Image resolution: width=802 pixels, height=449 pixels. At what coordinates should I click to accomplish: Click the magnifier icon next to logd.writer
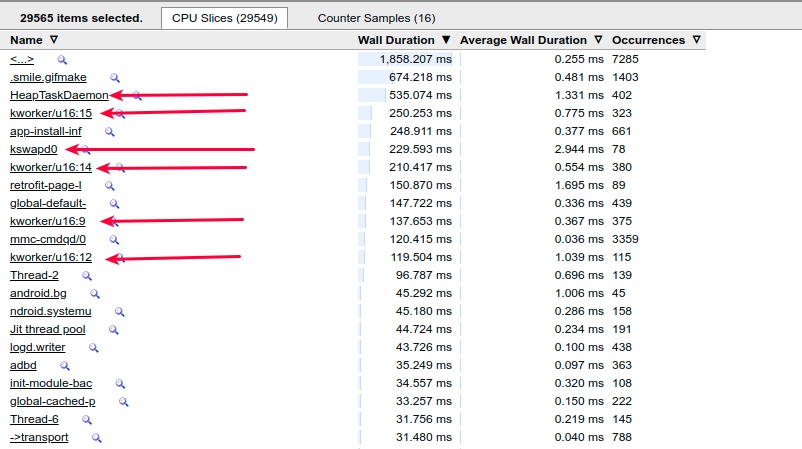coord(94,348)
